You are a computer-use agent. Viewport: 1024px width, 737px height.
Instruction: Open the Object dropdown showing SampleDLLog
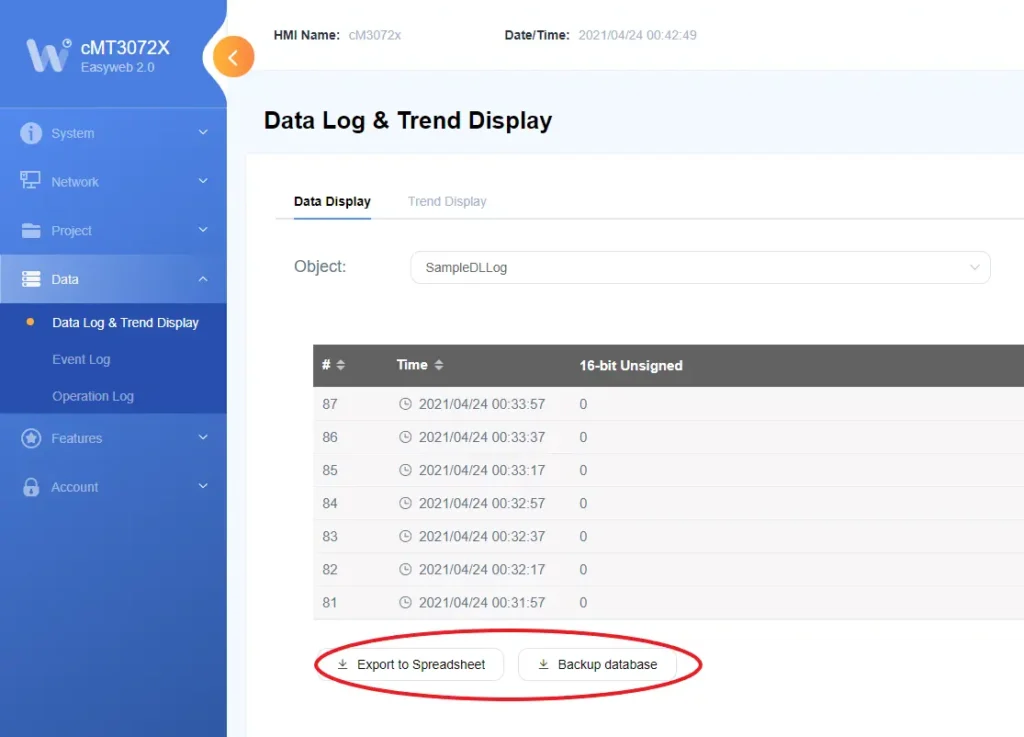coord(700,267)
